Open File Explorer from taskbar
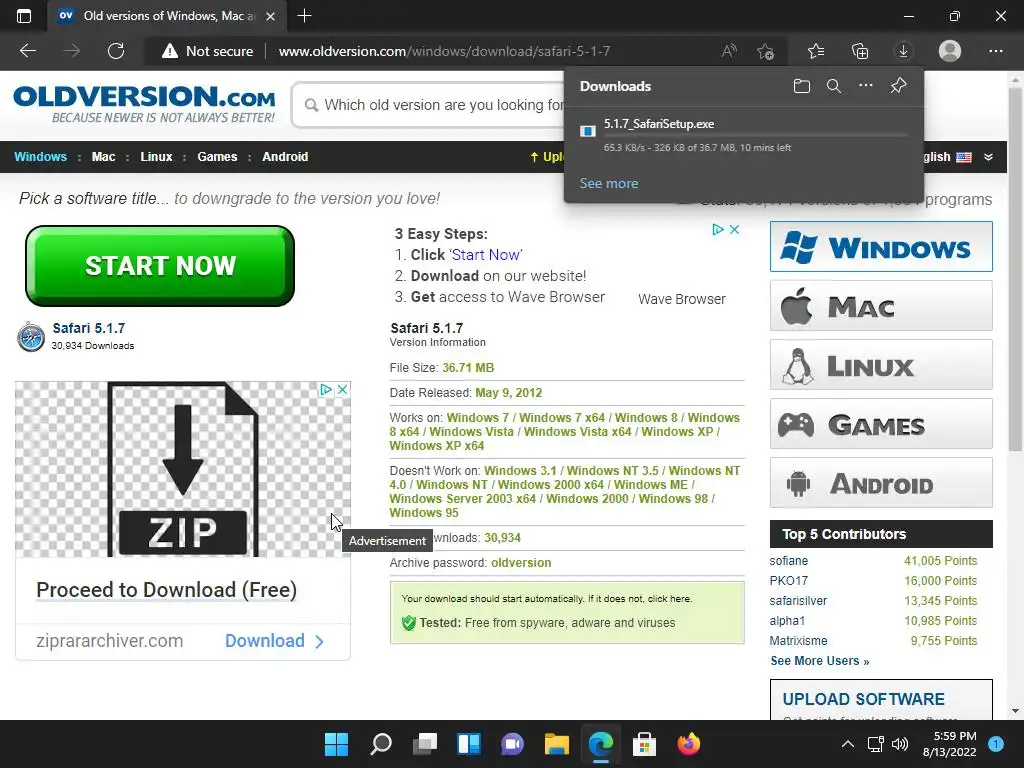 point(556,744)
